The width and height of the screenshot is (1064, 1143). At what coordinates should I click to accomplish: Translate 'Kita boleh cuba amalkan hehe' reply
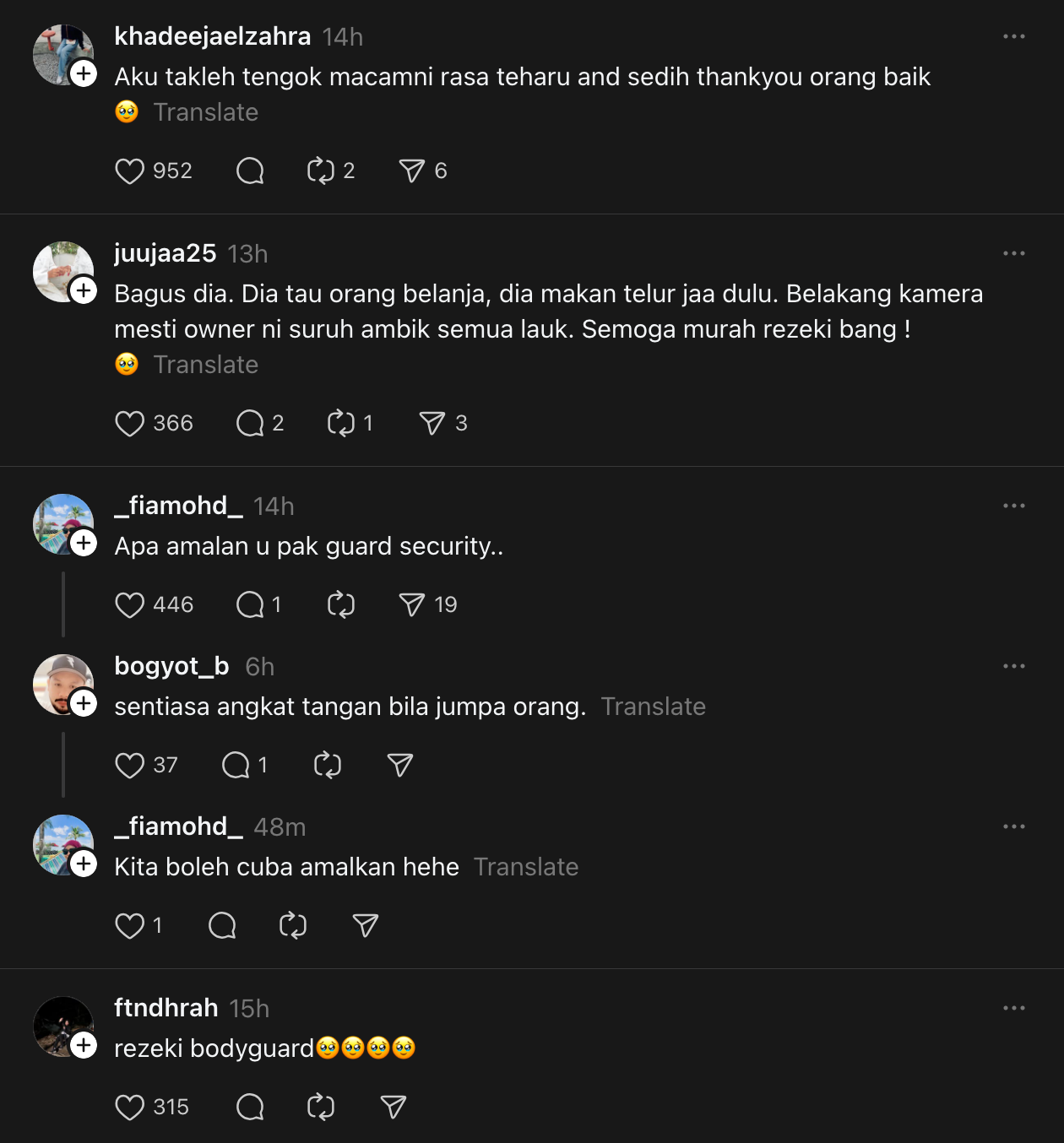[x=525, y=867]
